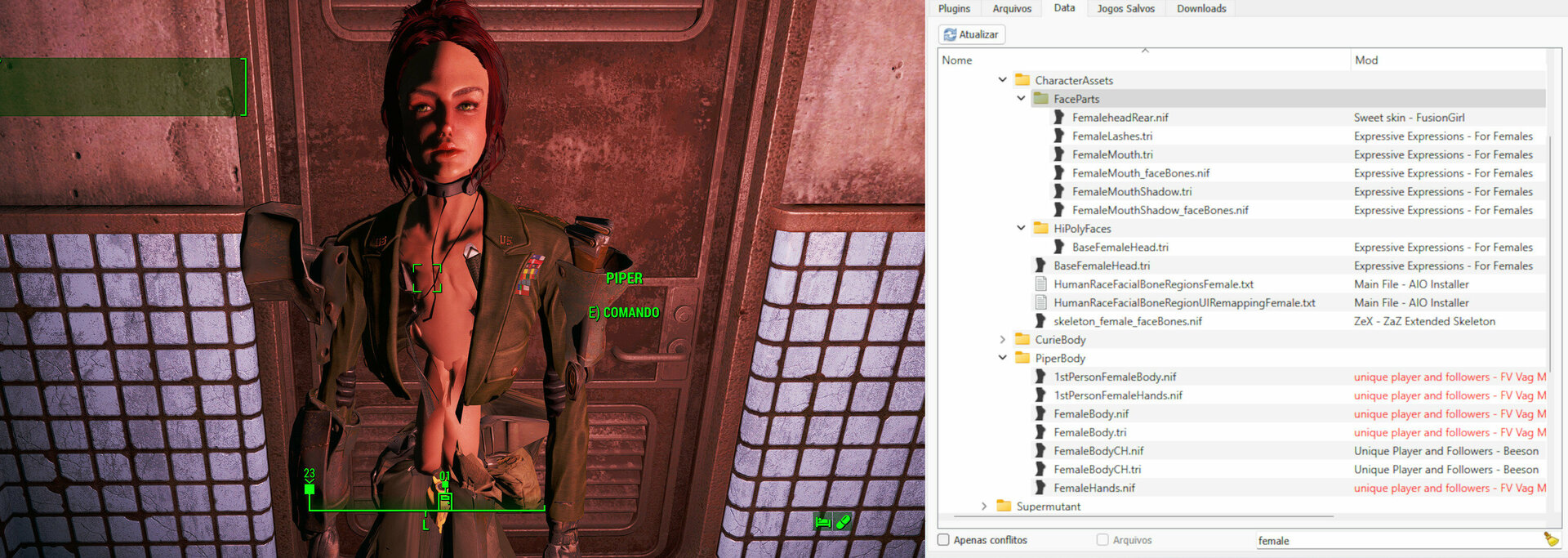Click the FemaleBodyCH.tri file icon
The width and height of the screenshot is (1568, 558).
pyautogui.click(x=1040, y=470)
